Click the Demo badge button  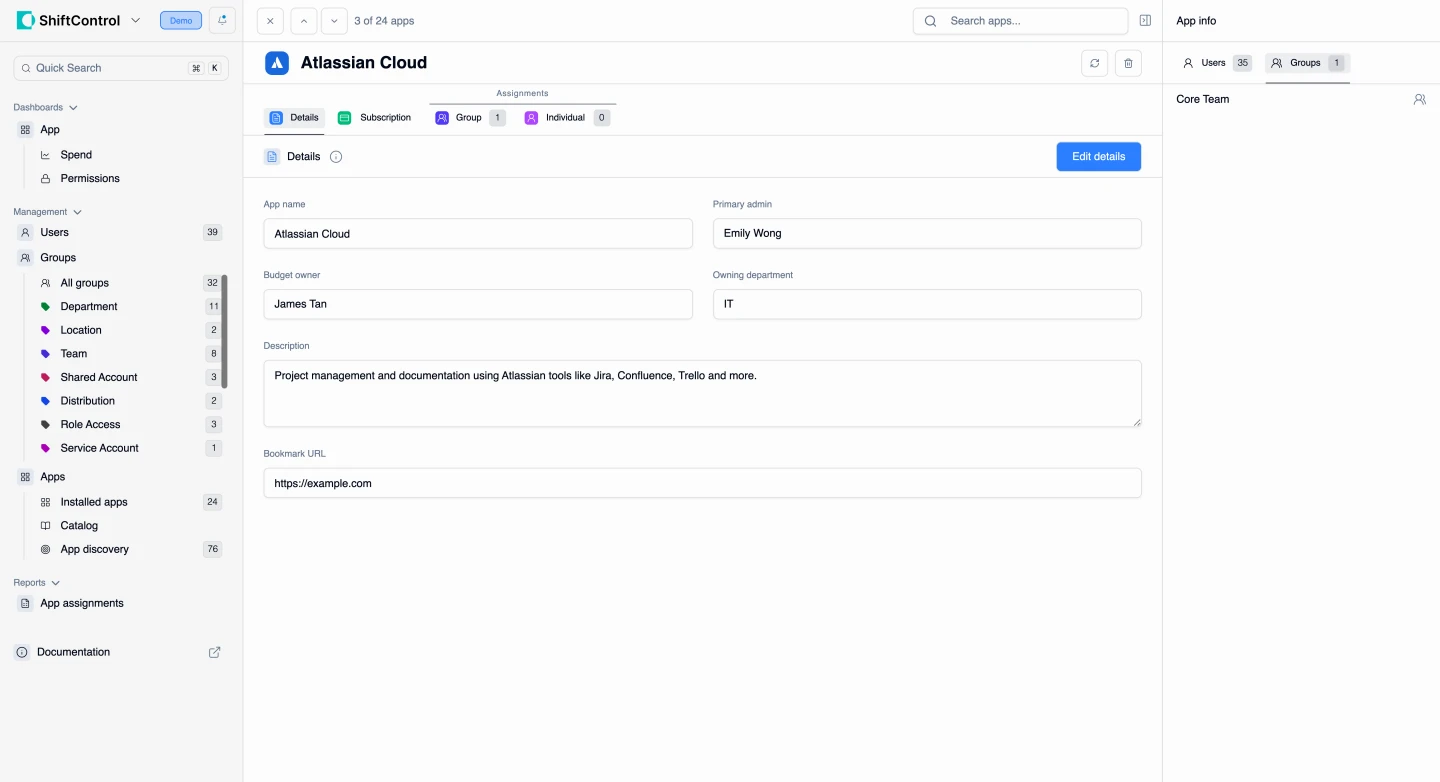pos(181,20)
